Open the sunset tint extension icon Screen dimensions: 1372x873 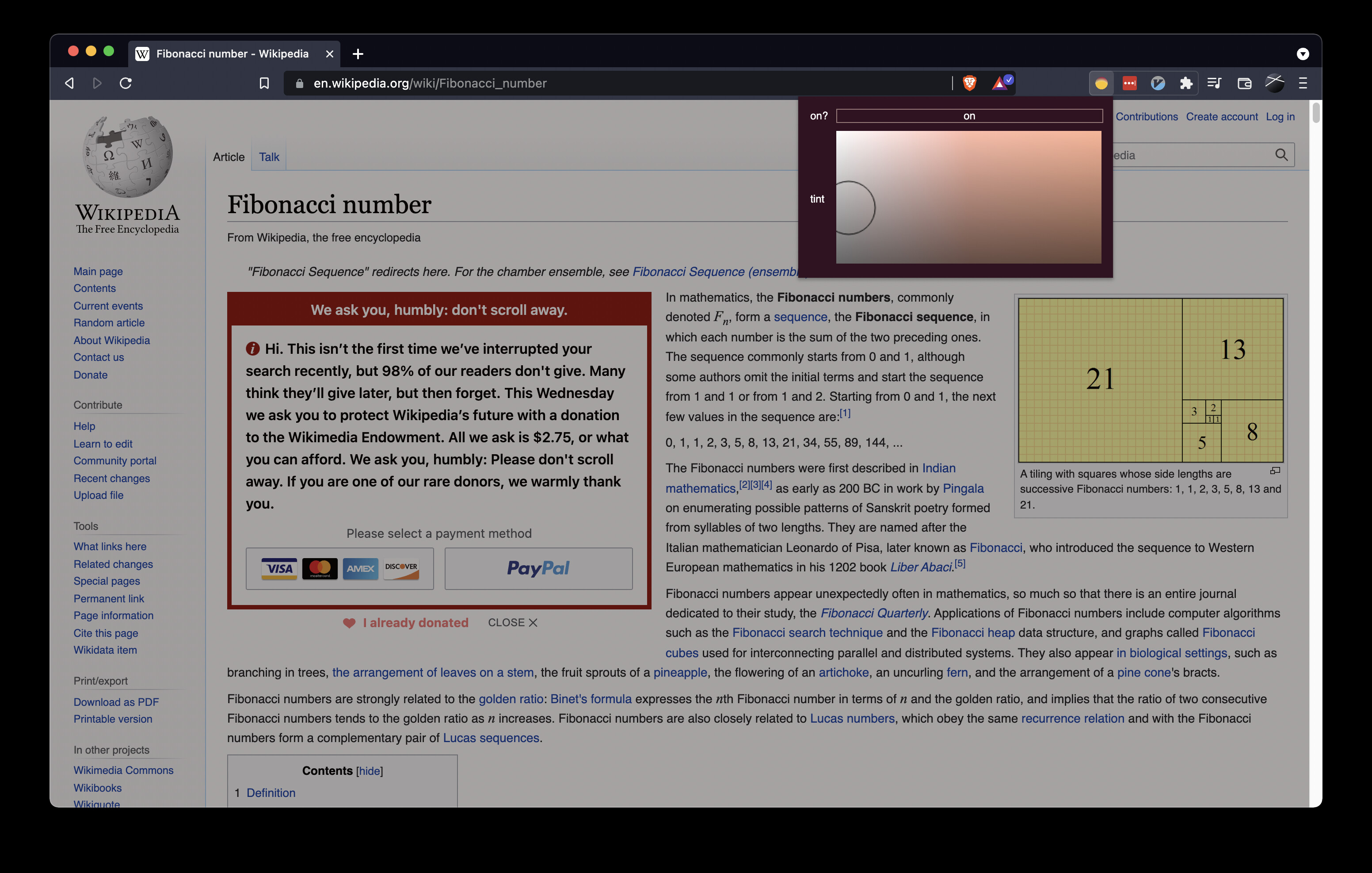pos(1101,83)
